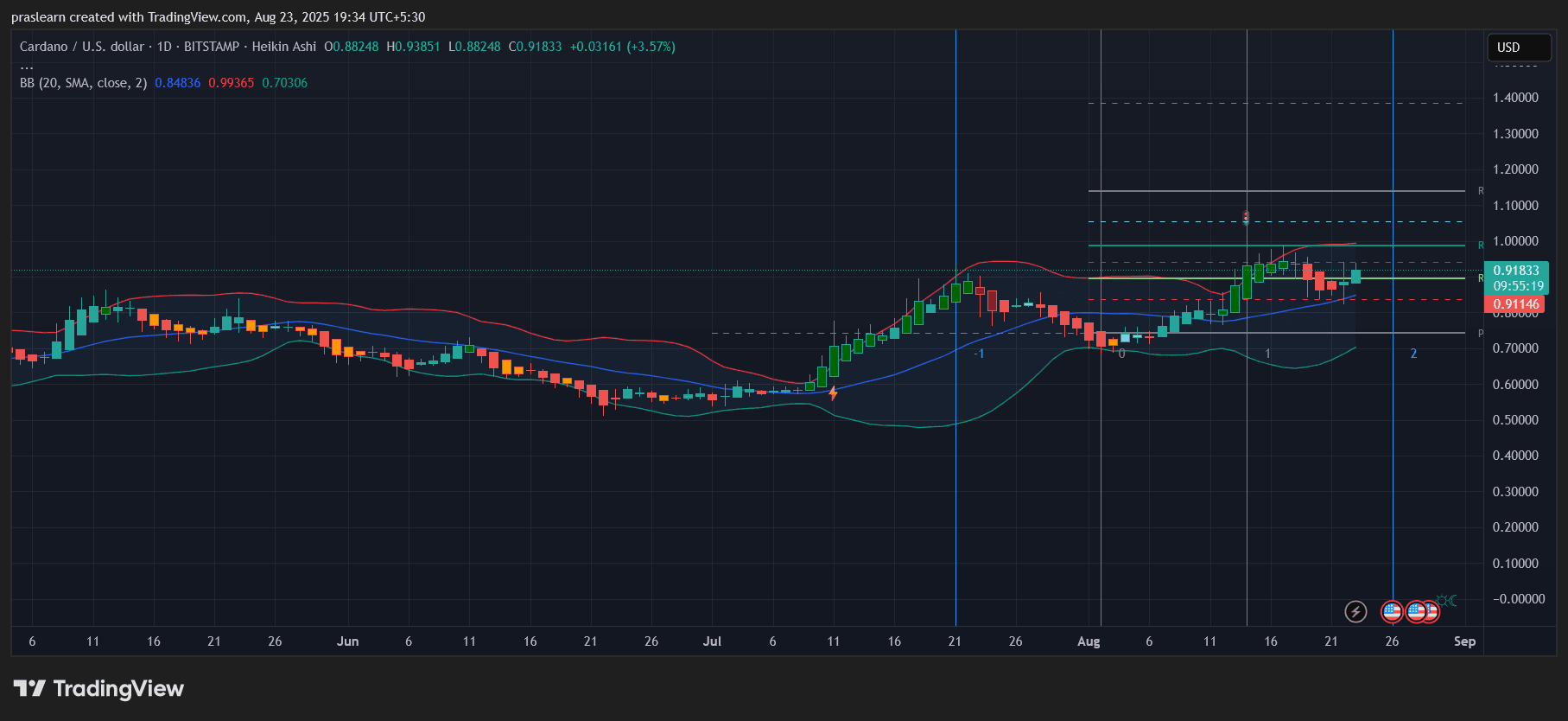Click the 0.30000 price axis label
Viewport: 1568px width, 721px height.
[1515, 492]
